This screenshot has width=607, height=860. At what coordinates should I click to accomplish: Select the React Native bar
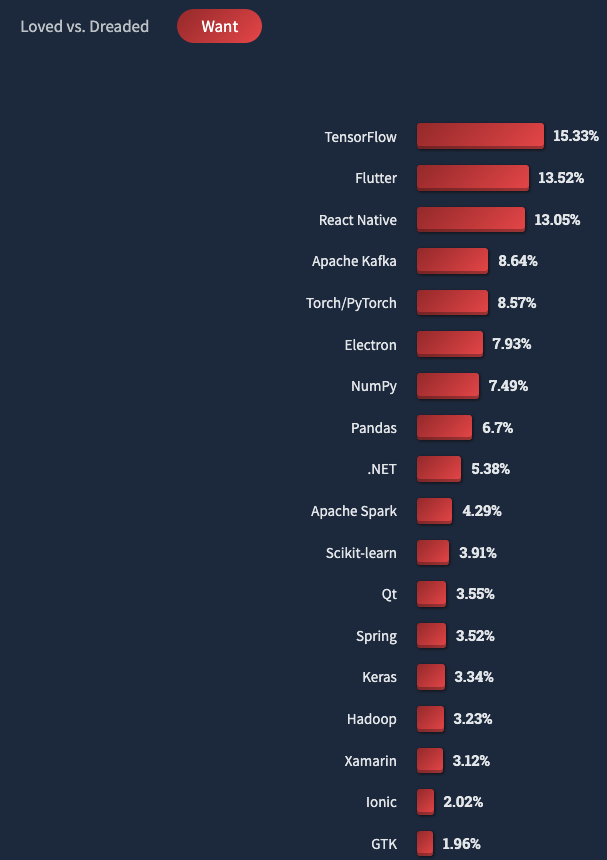(x=470, y=220)
